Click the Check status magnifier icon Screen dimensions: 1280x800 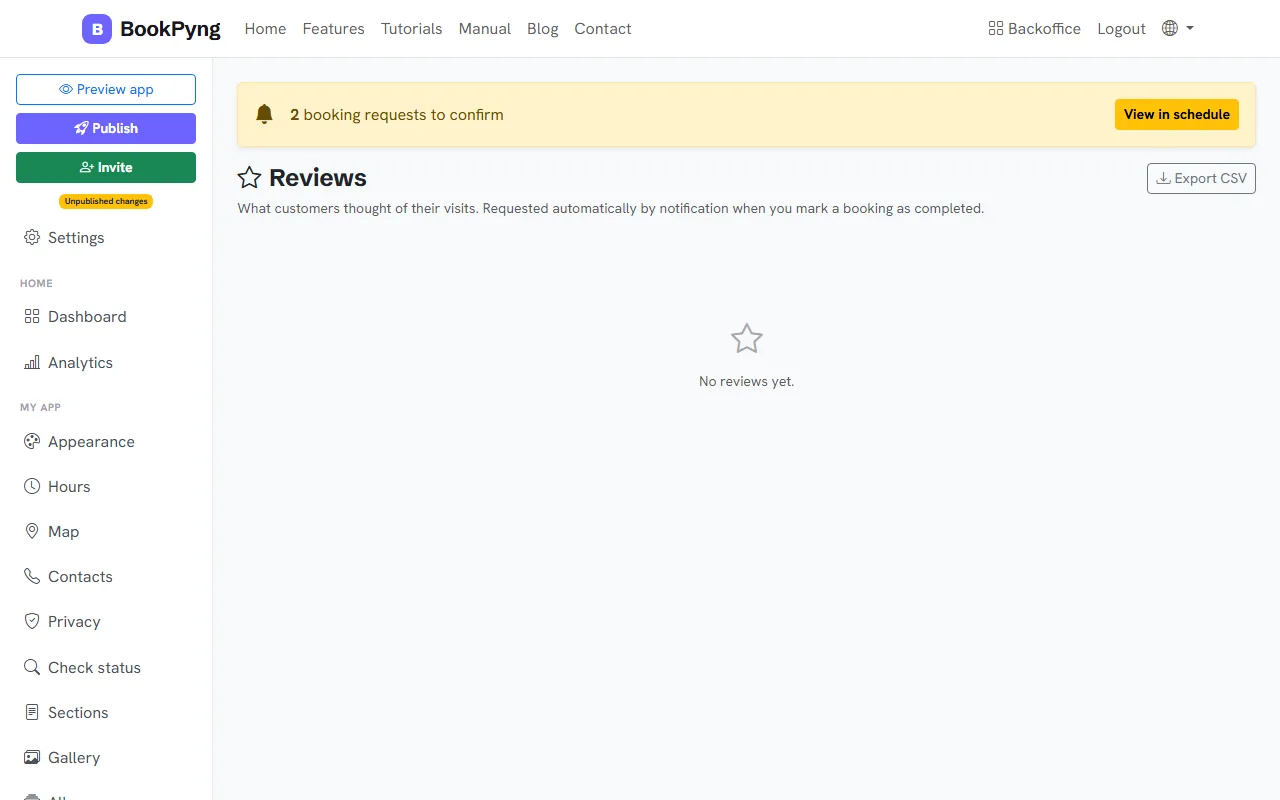pos(32,667)
